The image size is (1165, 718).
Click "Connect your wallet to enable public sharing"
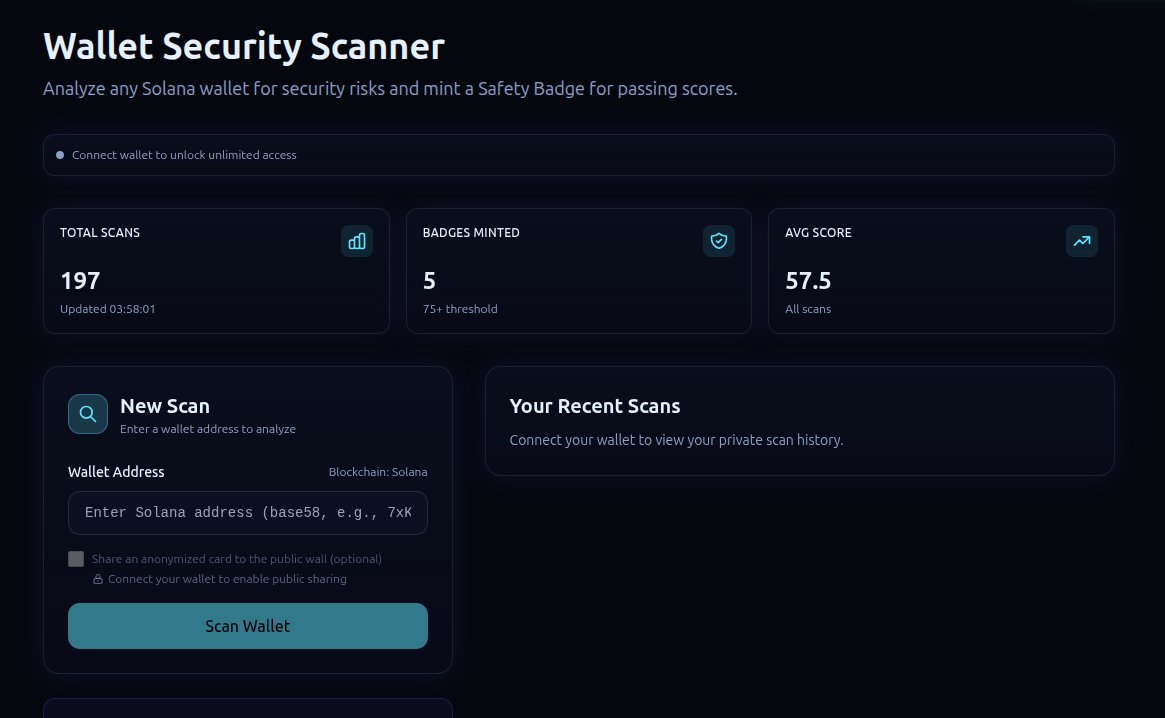227,579
